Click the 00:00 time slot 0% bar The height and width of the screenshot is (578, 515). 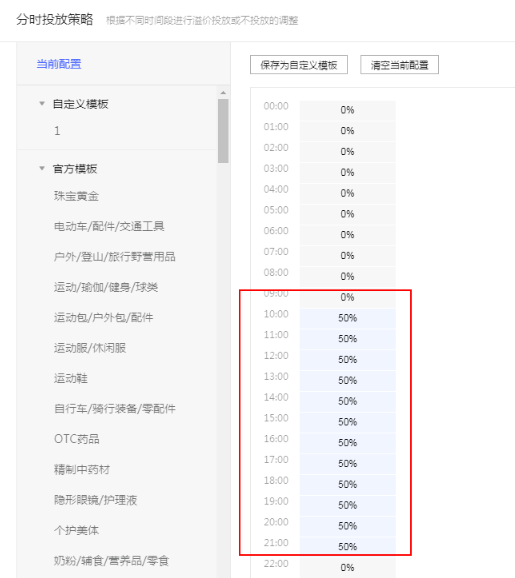click(x=348, y=110)
